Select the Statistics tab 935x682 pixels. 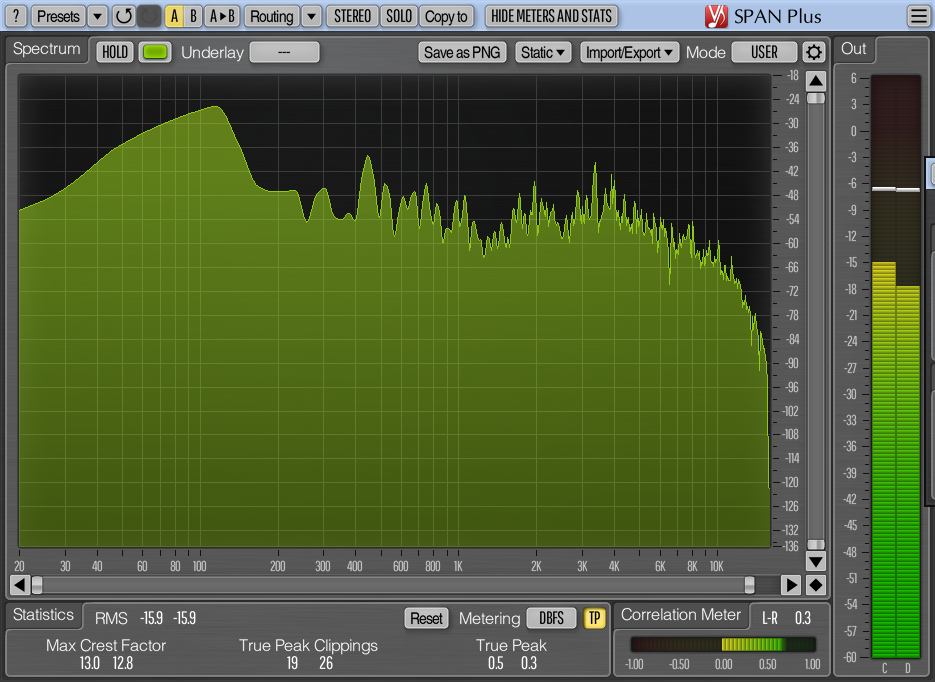[x=43, y=615]
